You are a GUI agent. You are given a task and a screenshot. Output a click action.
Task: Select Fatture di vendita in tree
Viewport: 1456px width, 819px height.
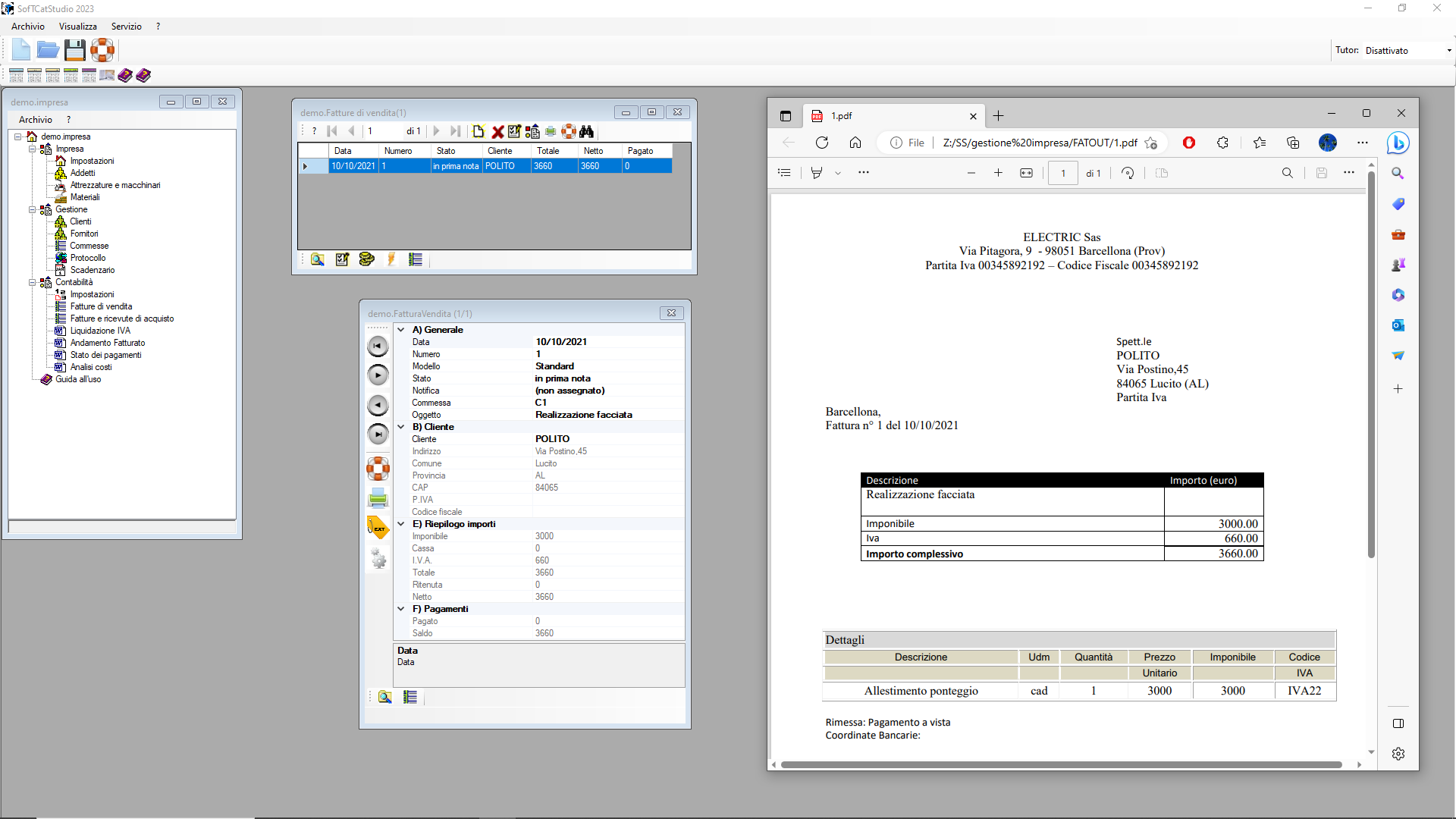(x=101, y=306)
